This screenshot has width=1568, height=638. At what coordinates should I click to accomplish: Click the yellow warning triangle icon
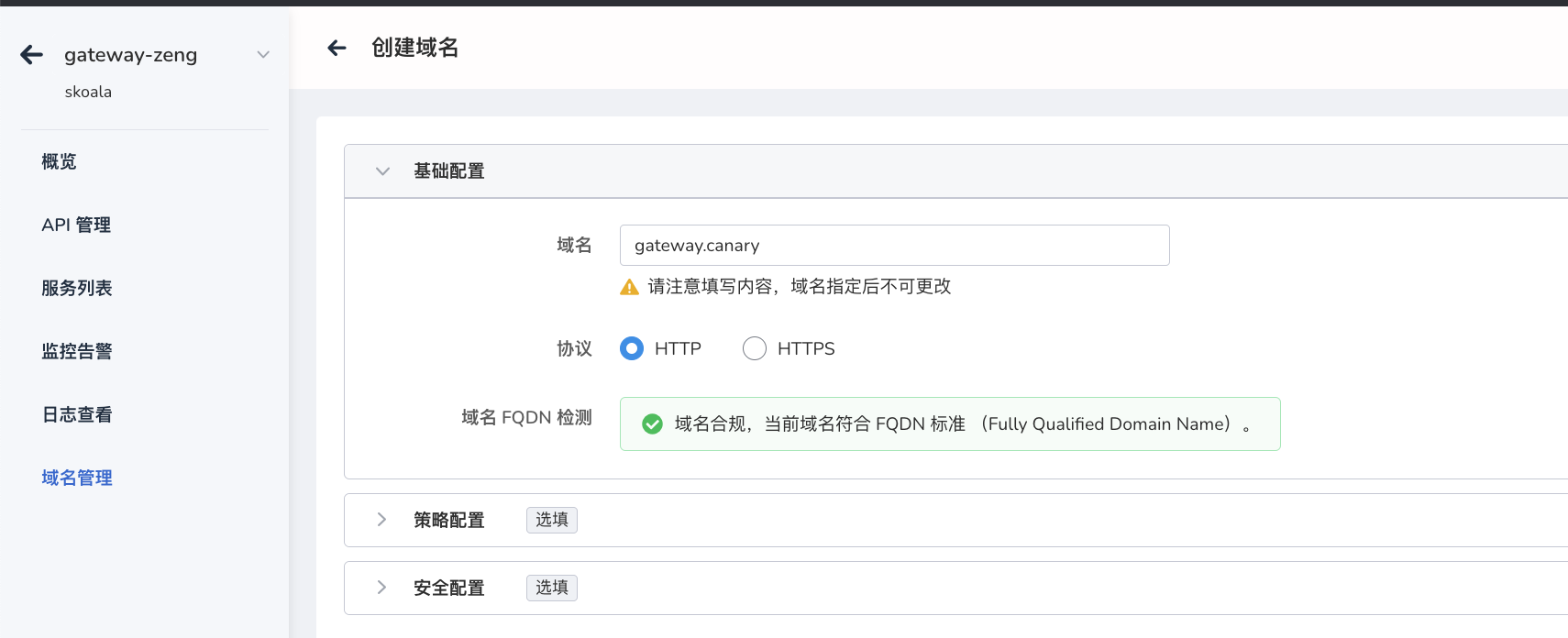coord(629,287)
